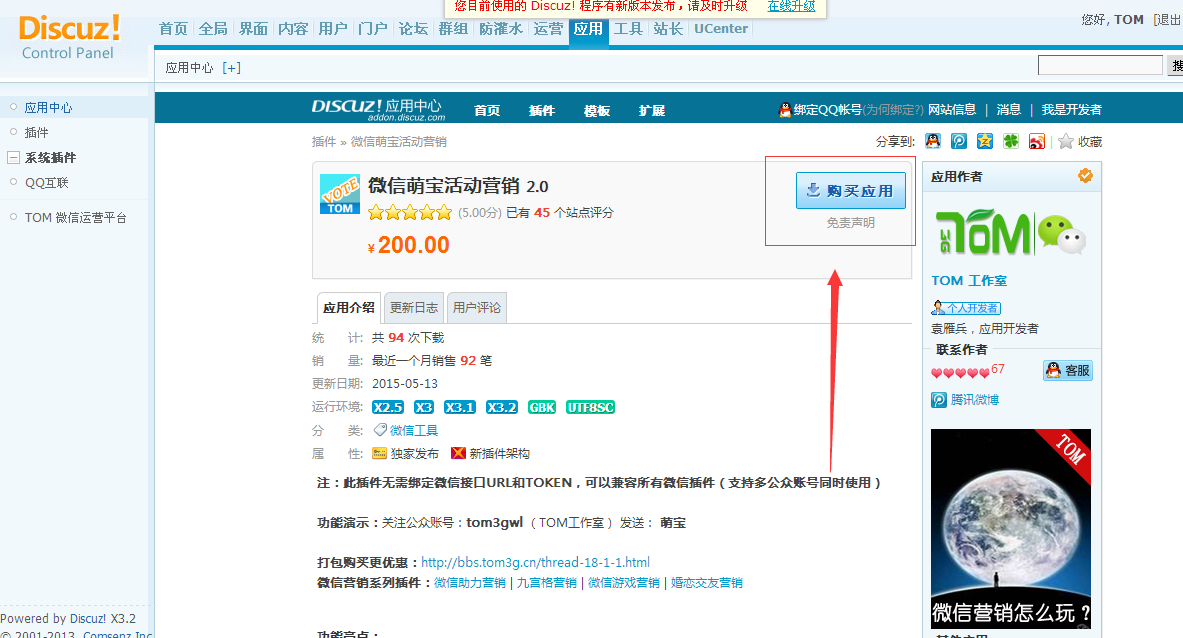
Task: Open the QQ 客服 customer service chat
Action: [1068, 371]
